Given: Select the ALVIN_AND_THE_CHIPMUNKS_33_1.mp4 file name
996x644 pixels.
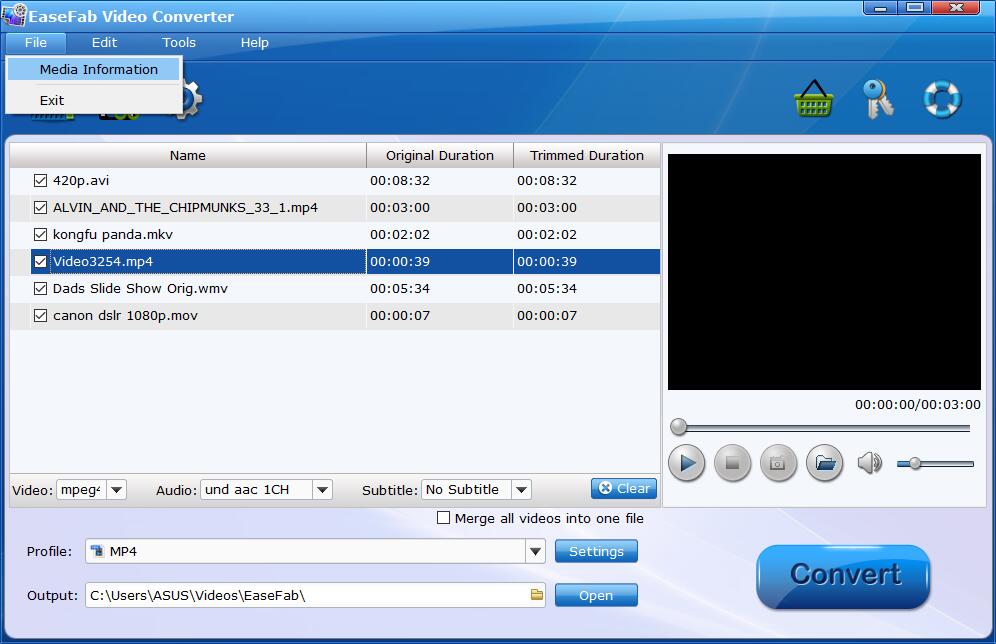Looking at the screenshot, I should tap(185, 208).
